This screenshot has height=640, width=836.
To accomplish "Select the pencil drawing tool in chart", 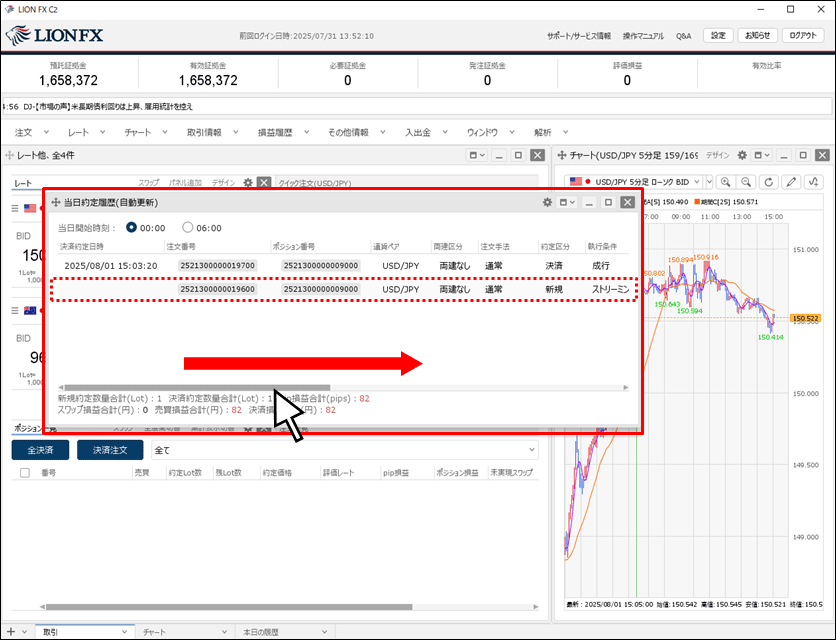I will (793, 183).
